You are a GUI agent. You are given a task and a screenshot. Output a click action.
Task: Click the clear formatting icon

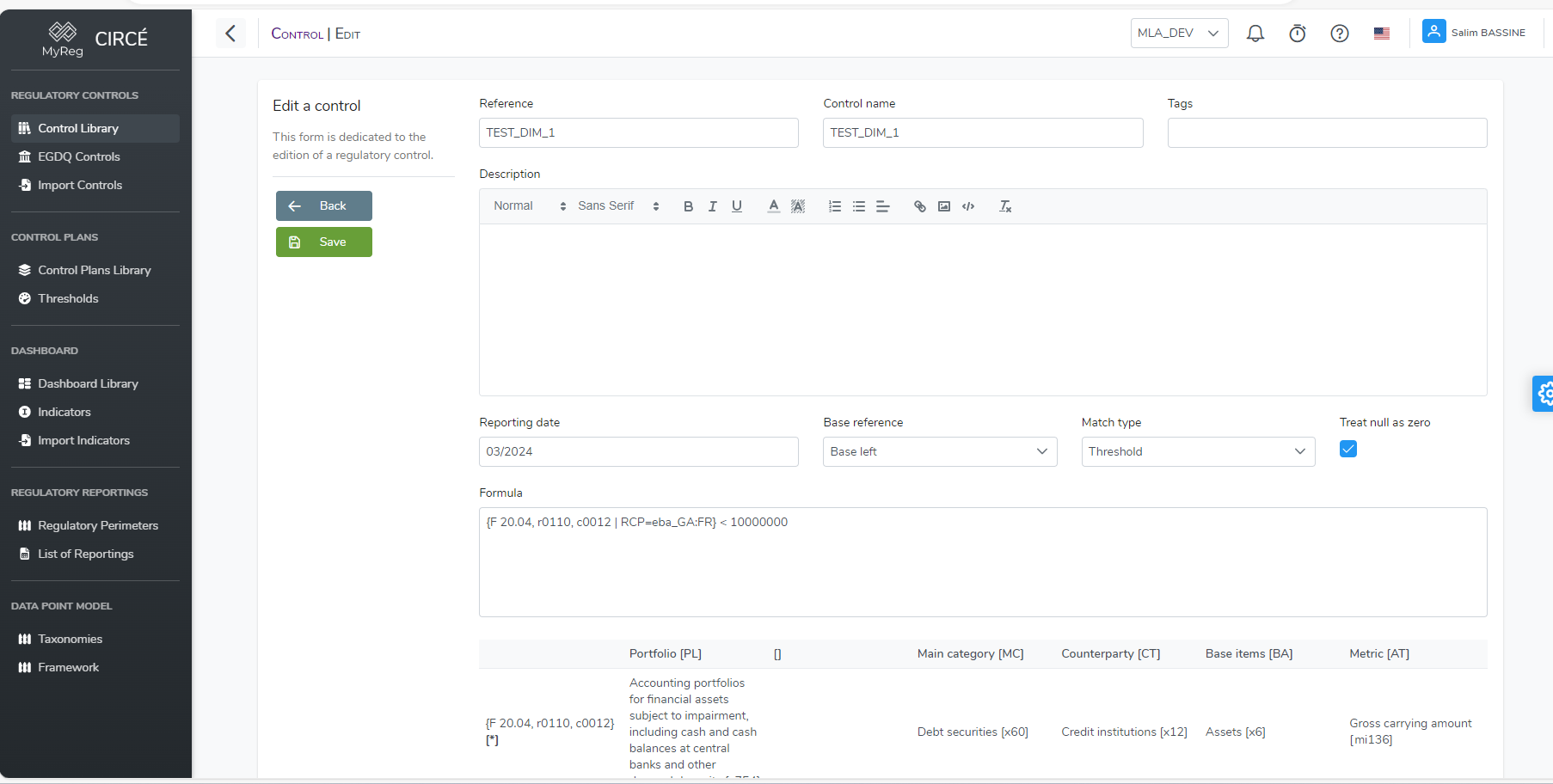(1004, 206)
